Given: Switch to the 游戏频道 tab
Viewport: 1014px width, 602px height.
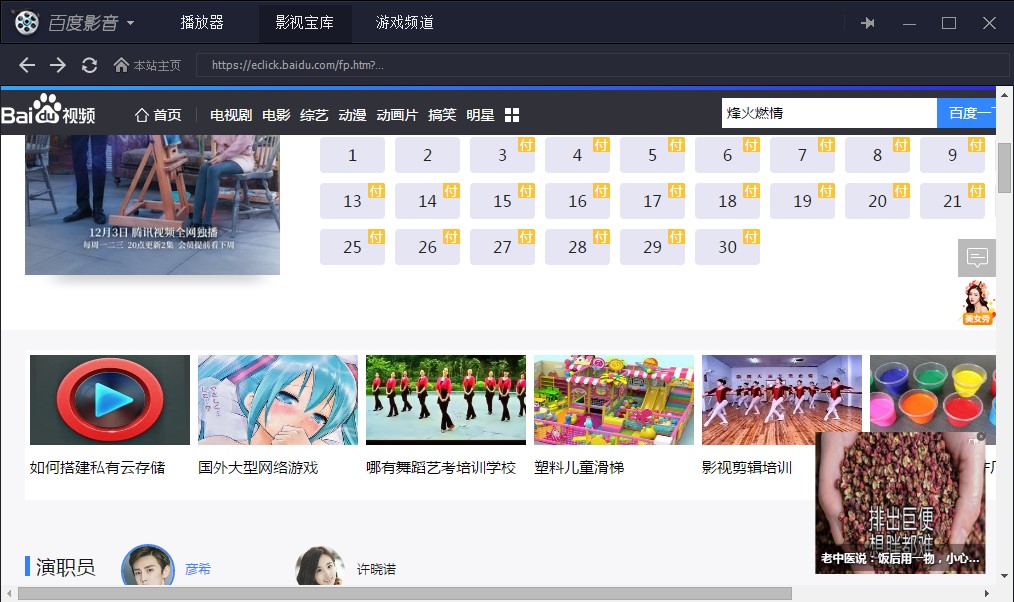Looking at the screenshot, I should click(x=405, y=23).
